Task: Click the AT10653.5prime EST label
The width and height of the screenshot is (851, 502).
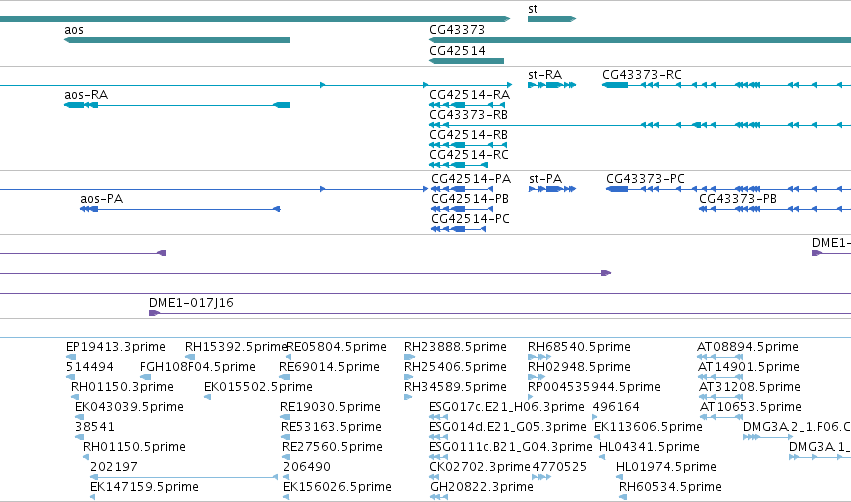Action: pyautogui.click(x=751, y=407)
